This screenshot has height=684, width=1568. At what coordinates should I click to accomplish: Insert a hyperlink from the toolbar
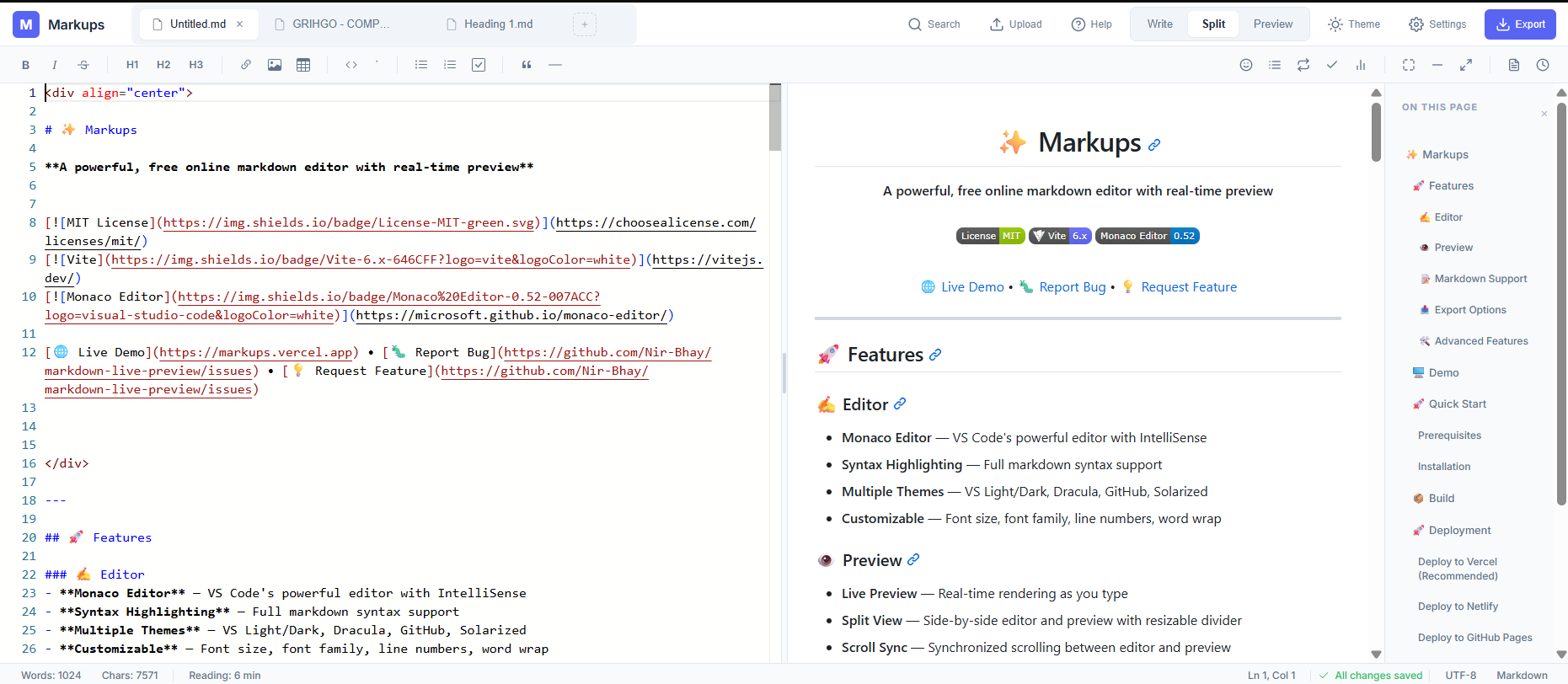246,65
